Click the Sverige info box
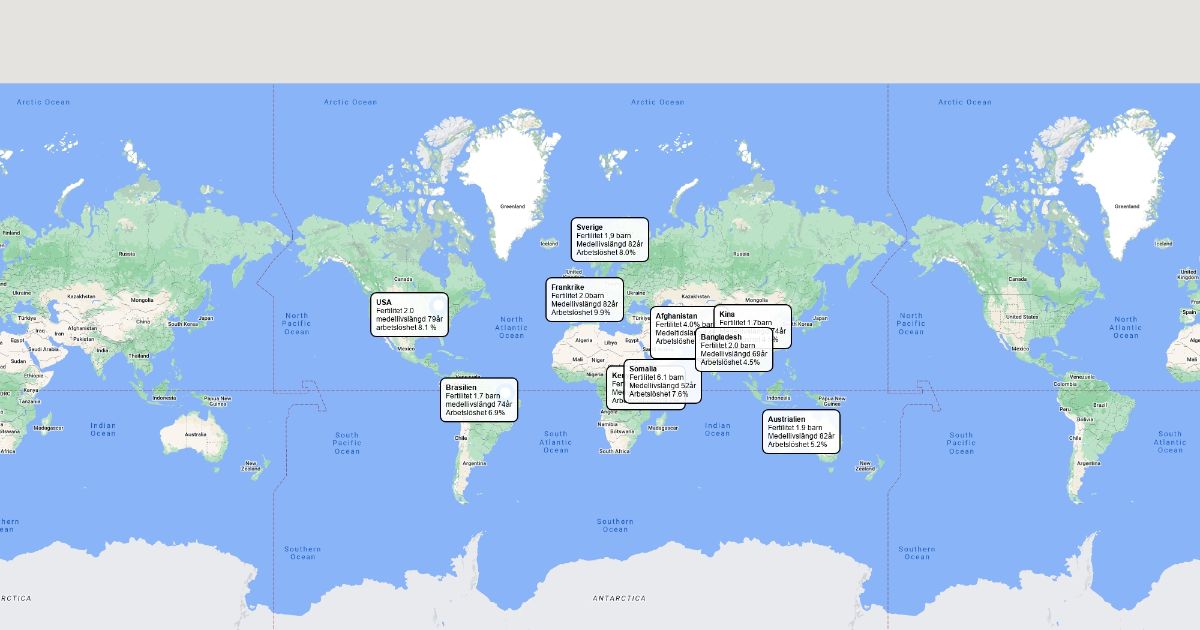Screen dimensions: 1200x630 click(x=609, y=240)
